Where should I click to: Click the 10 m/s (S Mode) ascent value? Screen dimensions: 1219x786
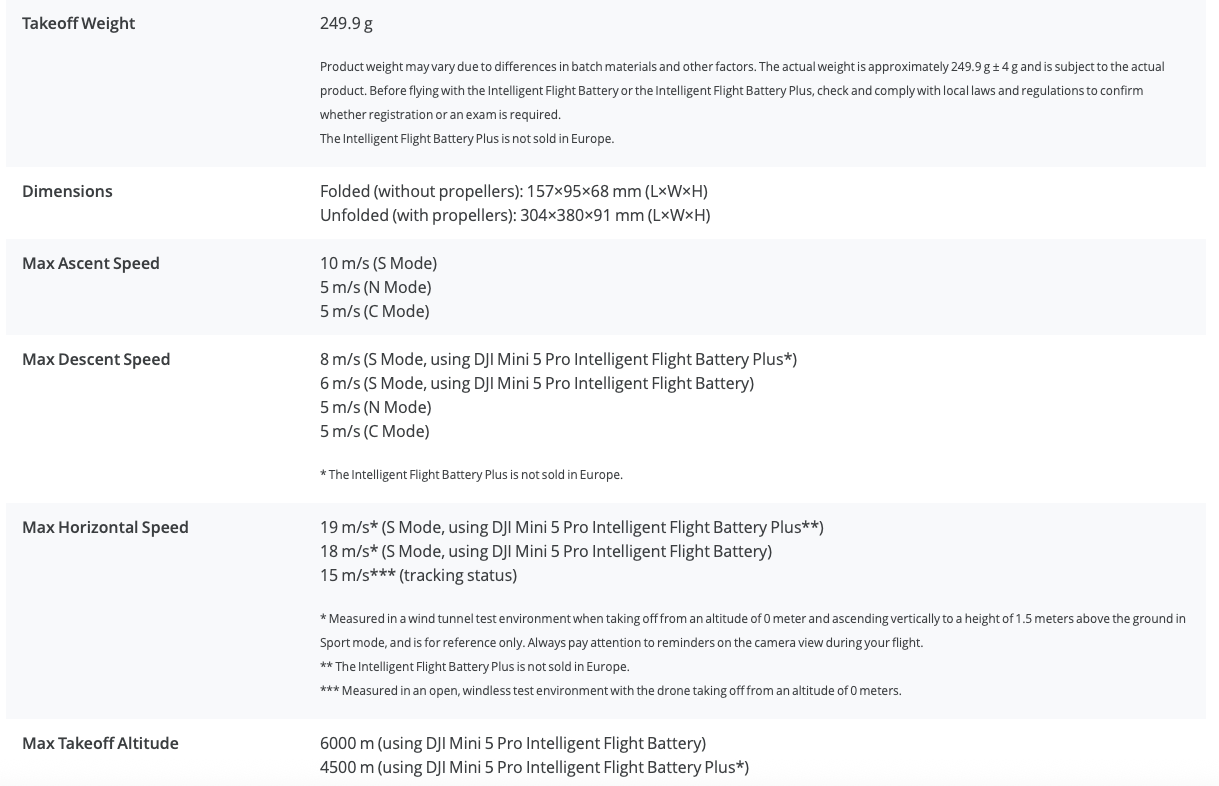(378, 263)
